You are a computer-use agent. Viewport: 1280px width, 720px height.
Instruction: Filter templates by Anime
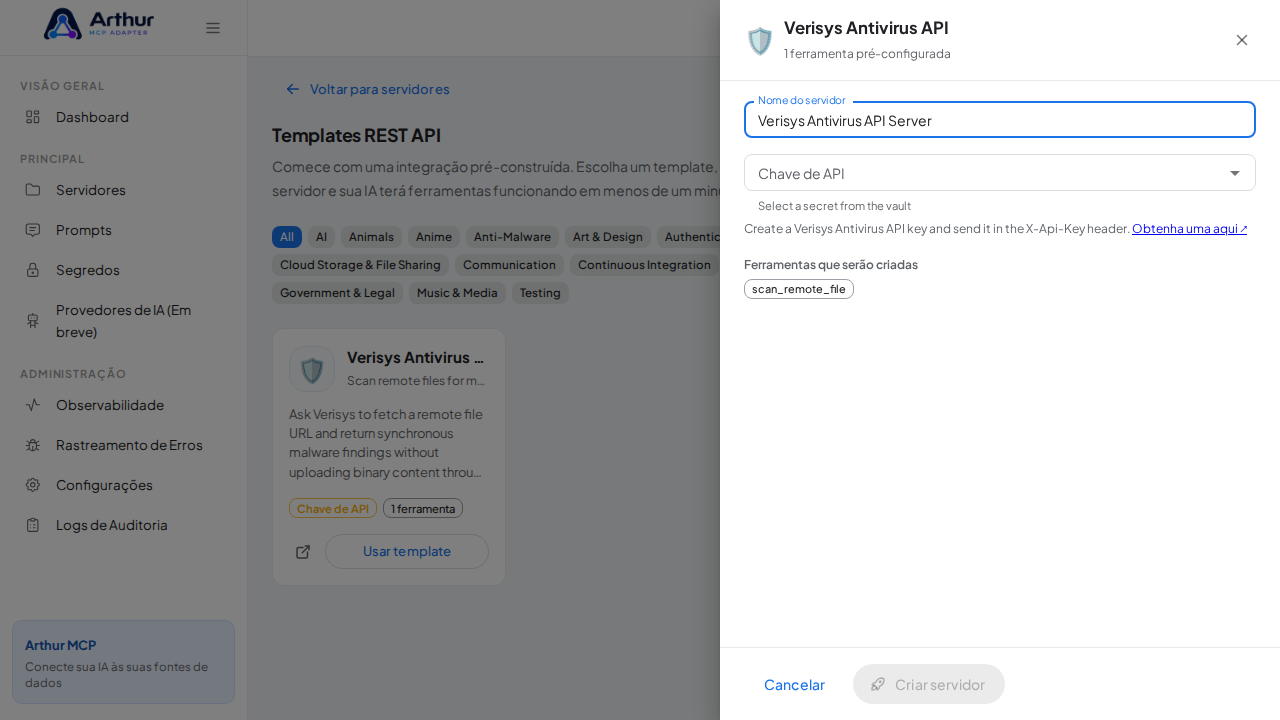(x=434, y=237)
